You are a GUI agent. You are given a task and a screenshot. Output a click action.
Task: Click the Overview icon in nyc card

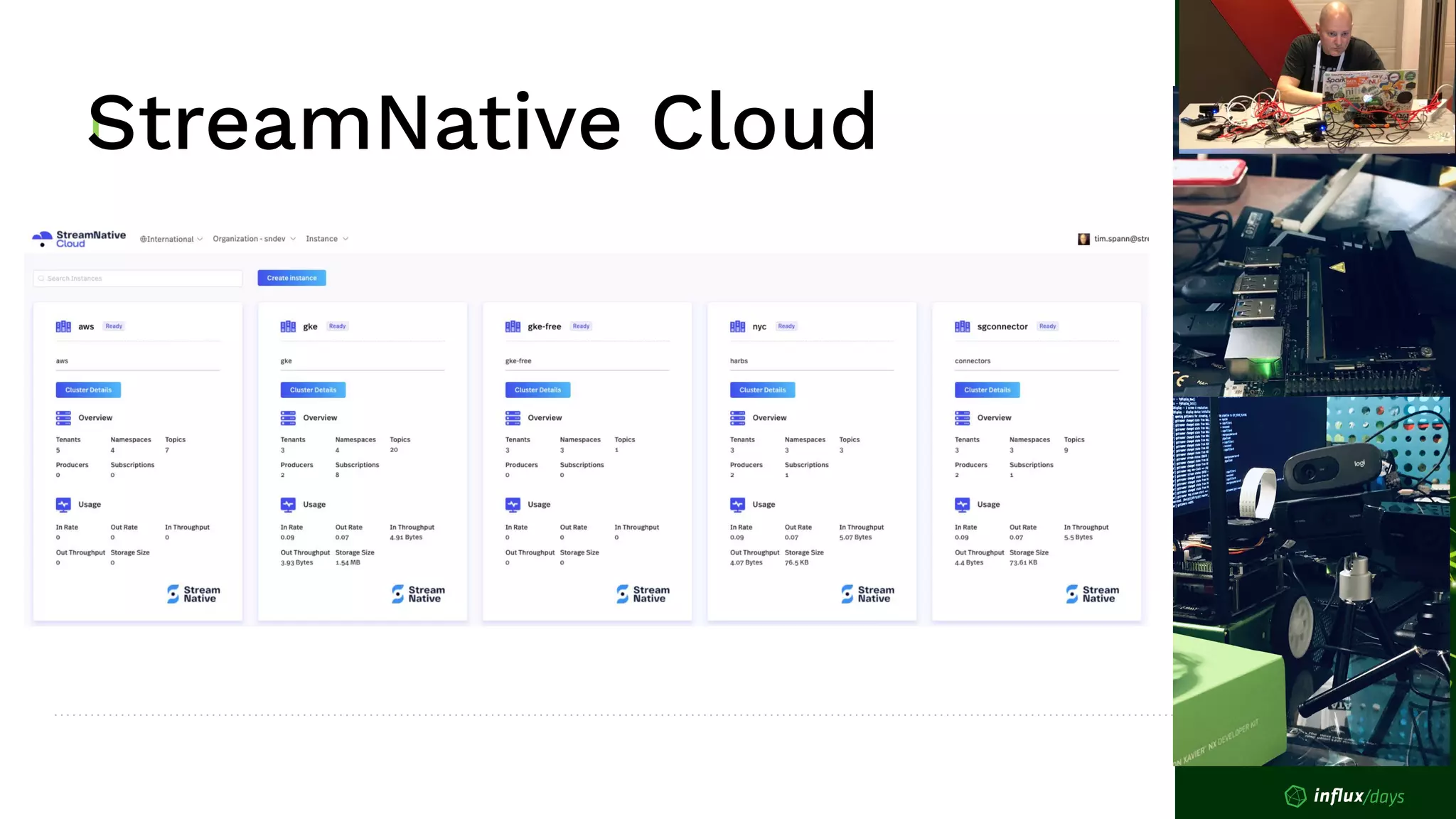[x=737, y=418]
